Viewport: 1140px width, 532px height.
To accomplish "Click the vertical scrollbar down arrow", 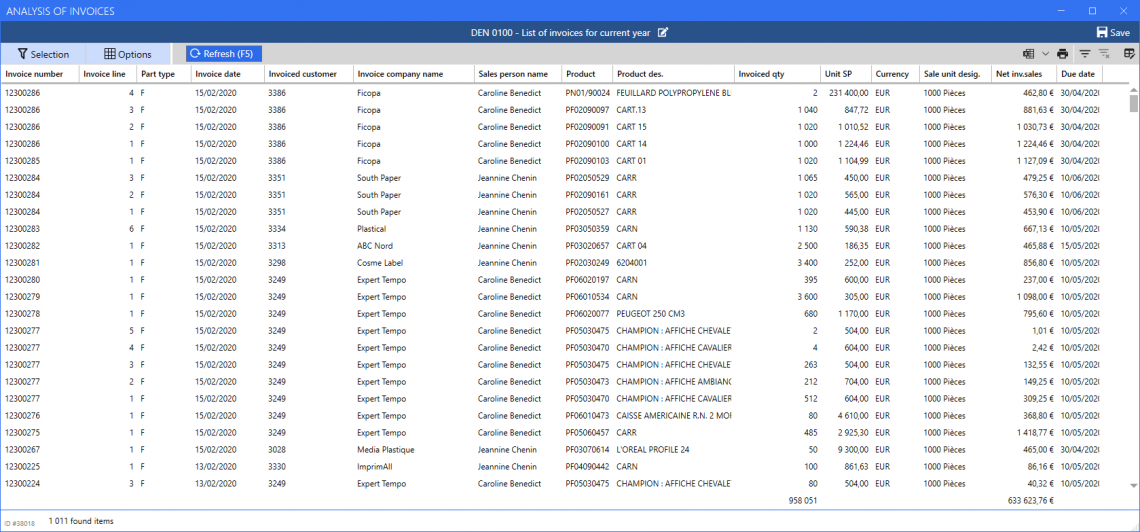I will 1133,485.
